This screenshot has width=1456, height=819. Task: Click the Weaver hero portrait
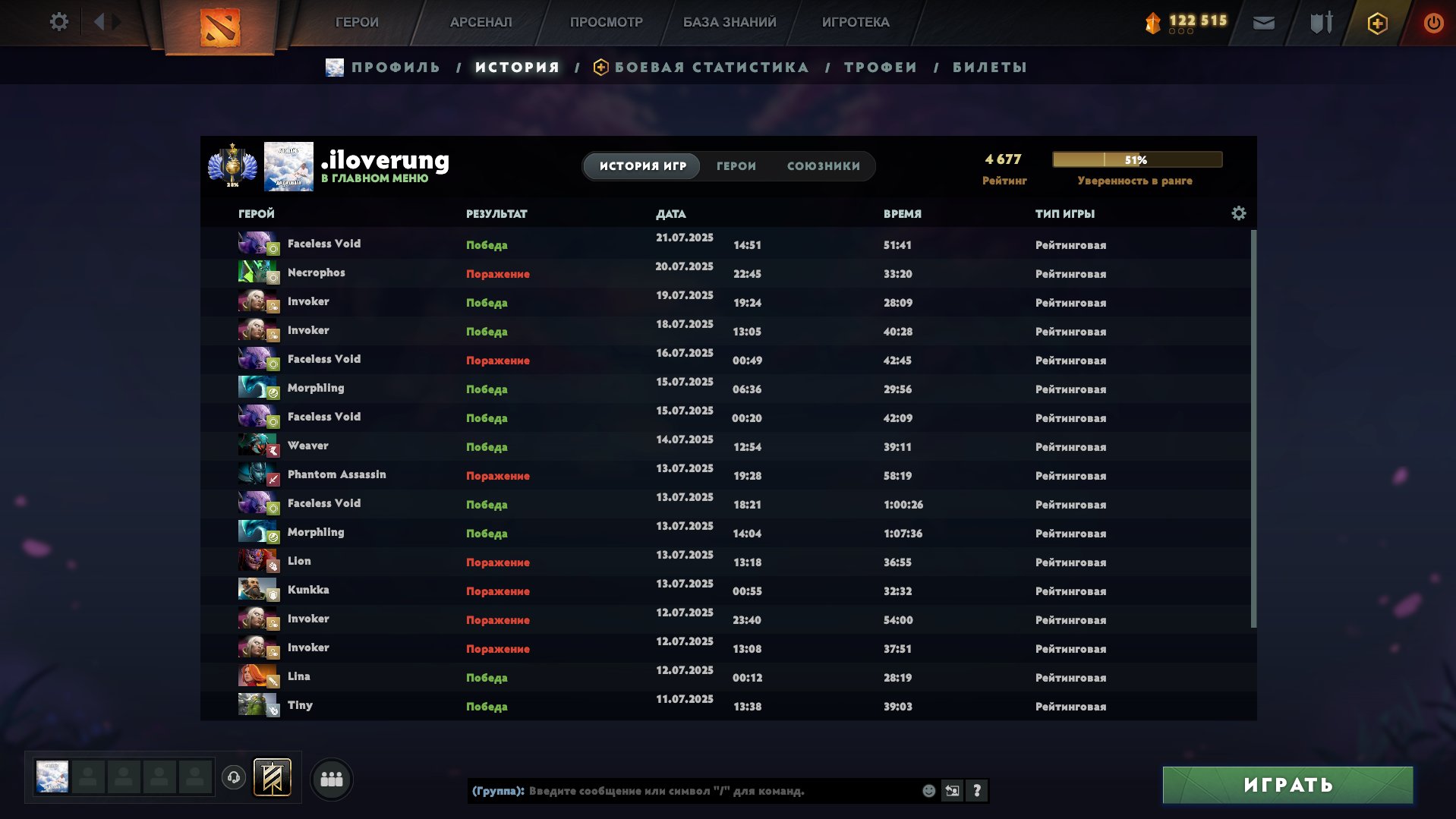258,445
